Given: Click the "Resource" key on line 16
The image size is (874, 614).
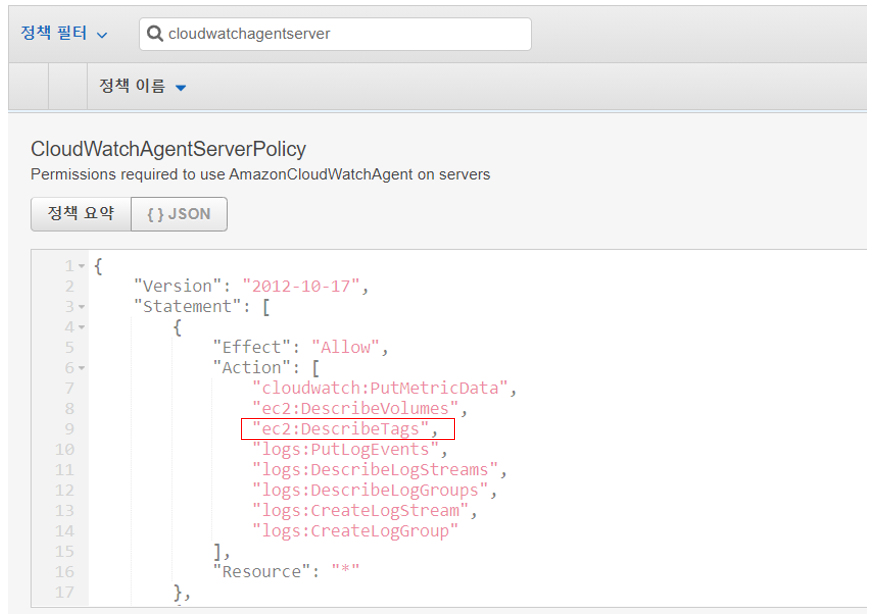Looking at the screenshot, I should [x=261, y=572].
